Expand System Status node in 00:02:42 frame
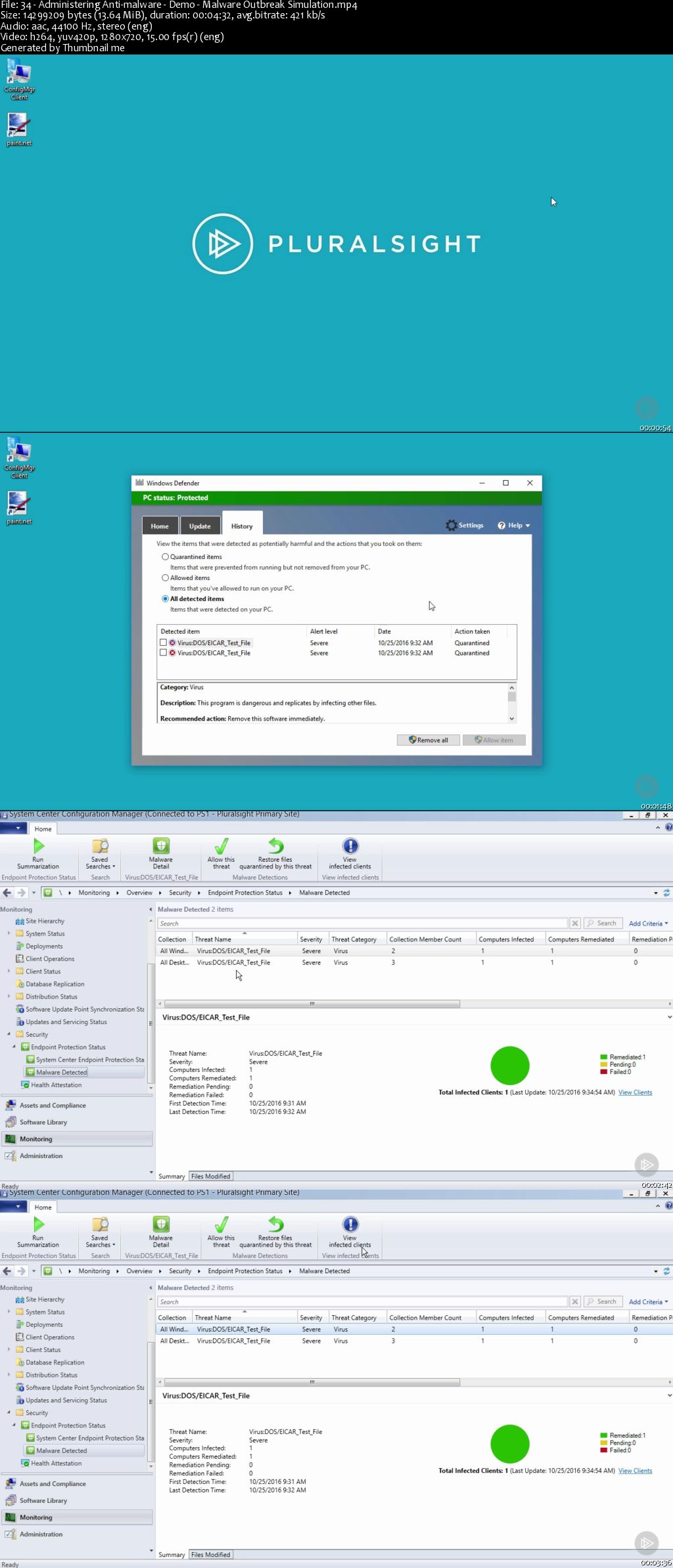The width and height of the screenshot is (673, 1568). tap(9, 933)
